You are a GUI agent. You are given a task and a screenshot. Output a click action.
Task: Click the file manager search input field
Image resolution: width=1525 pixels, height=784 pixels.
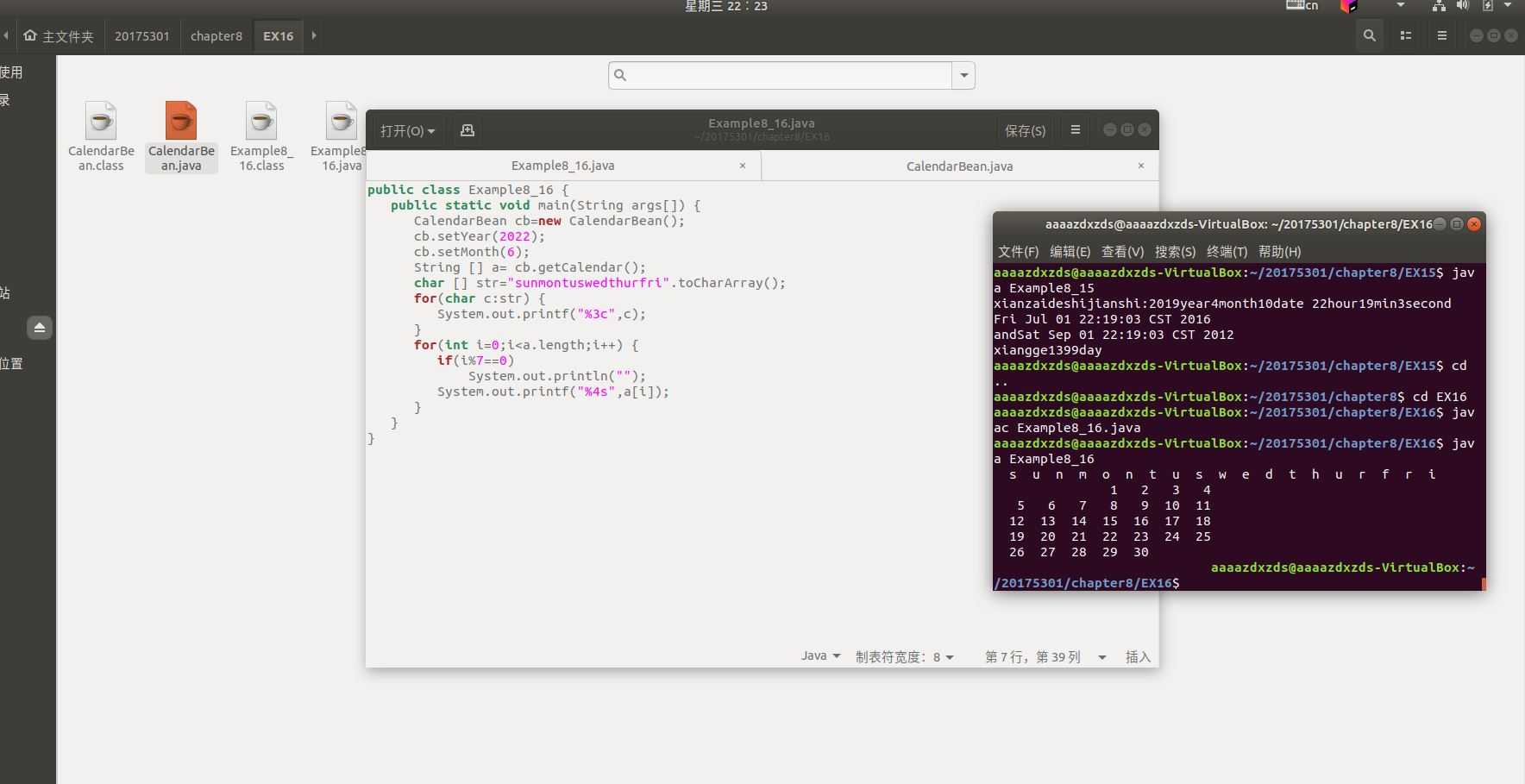point(781,75)
